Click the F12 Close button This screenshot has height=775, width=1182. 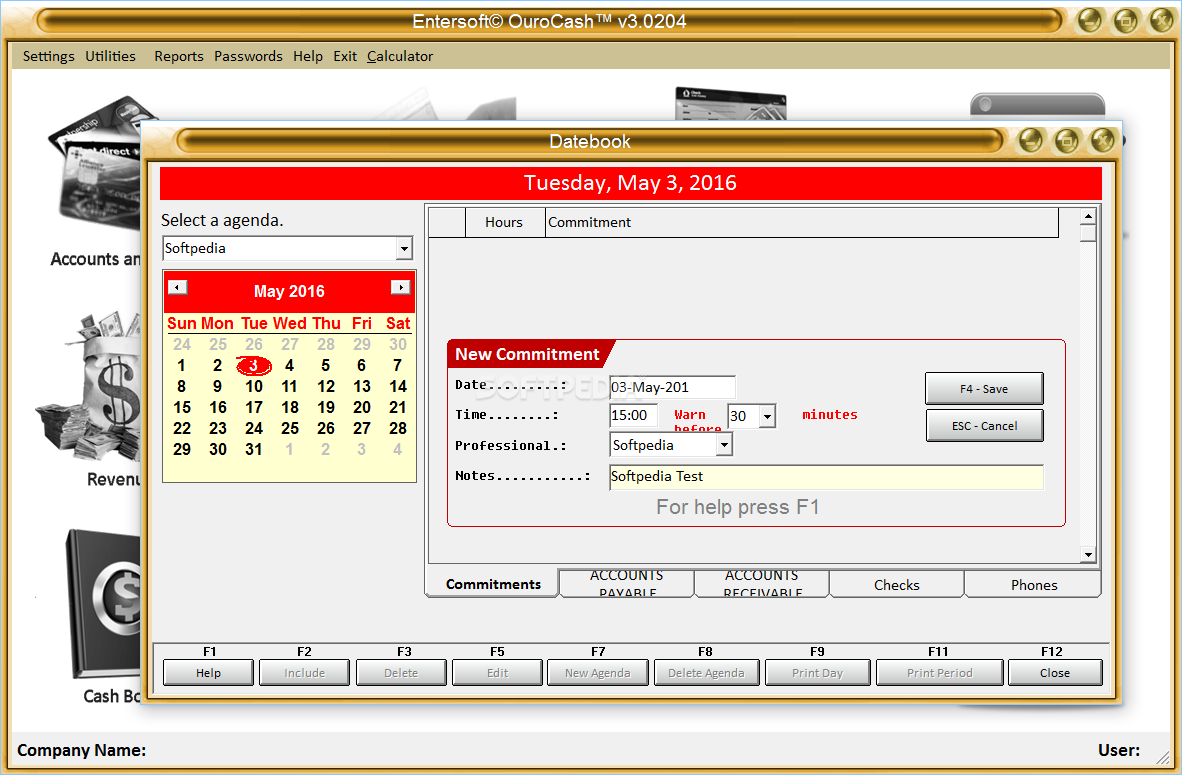coord(1055,672)
